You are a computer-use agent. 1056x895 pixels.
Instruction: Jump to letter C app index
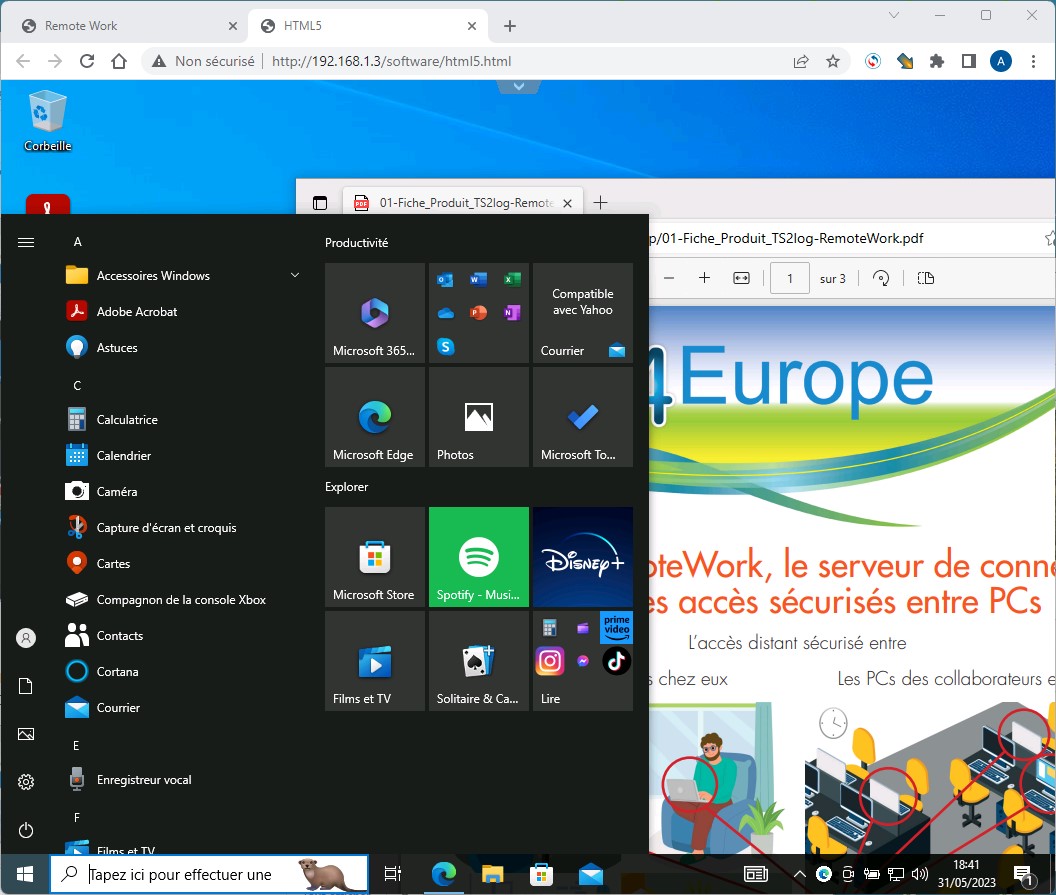tap(77, 385)
